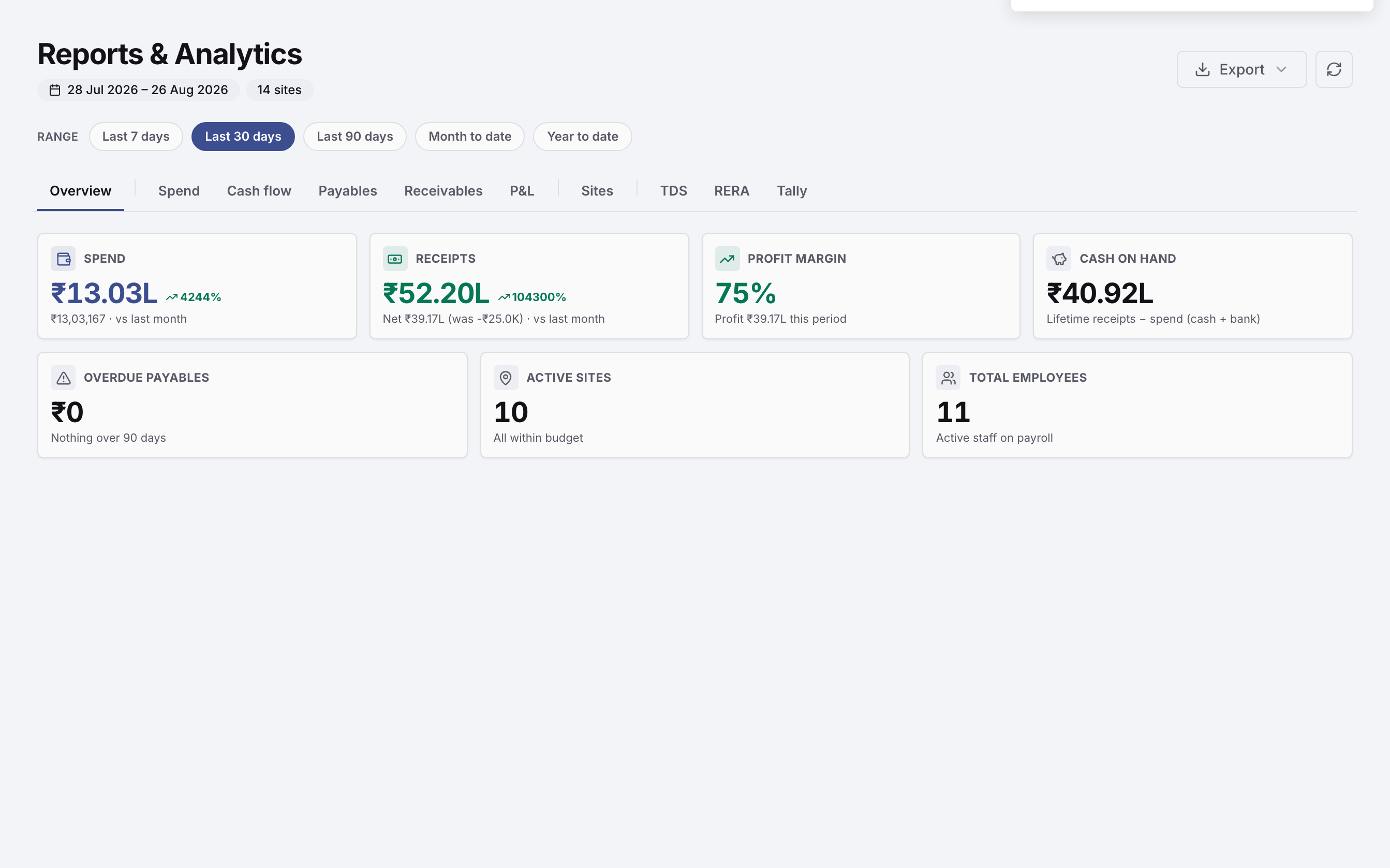Image resolution: width=1390 pixels, height=868 pixels.
Task: Click the Active staff on payroll text
Action: click(x=995, y=438)
